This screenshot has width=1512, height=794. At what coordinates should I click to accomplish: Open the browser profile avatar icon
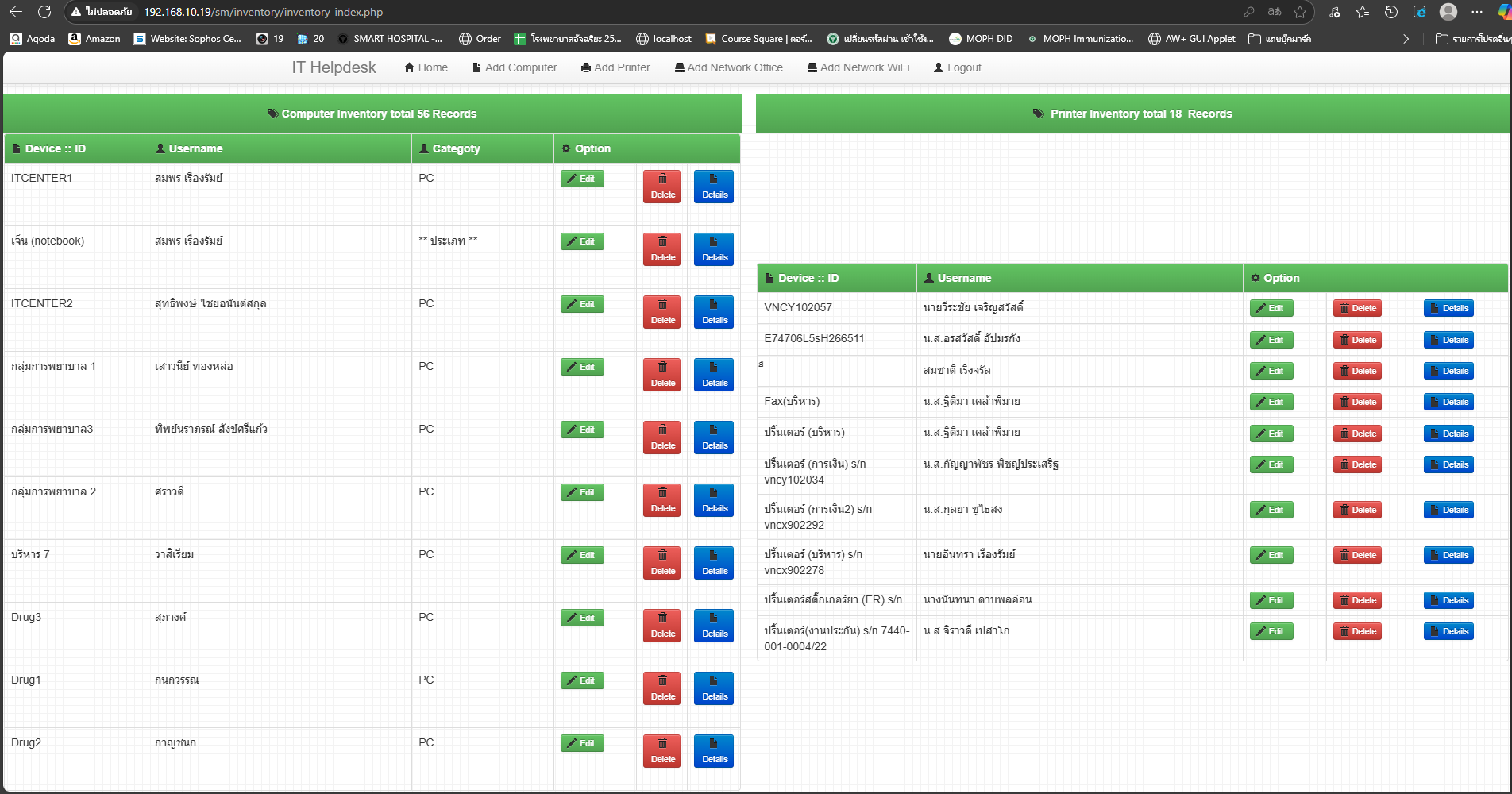point(1448,12)
